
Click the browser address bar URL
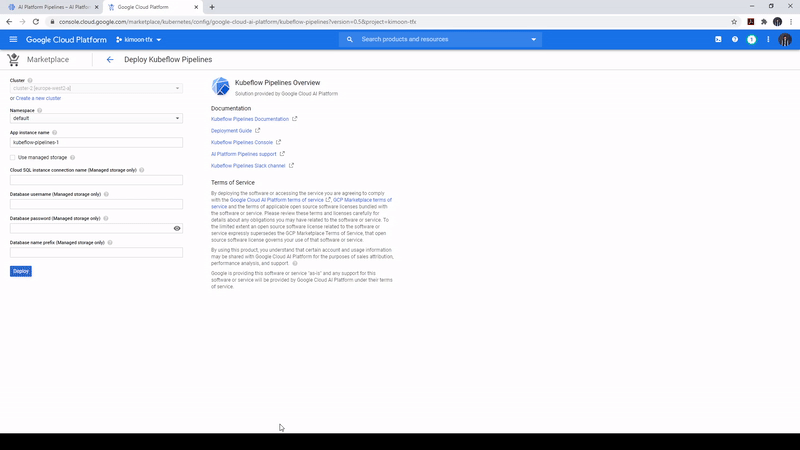click(237, 22)
